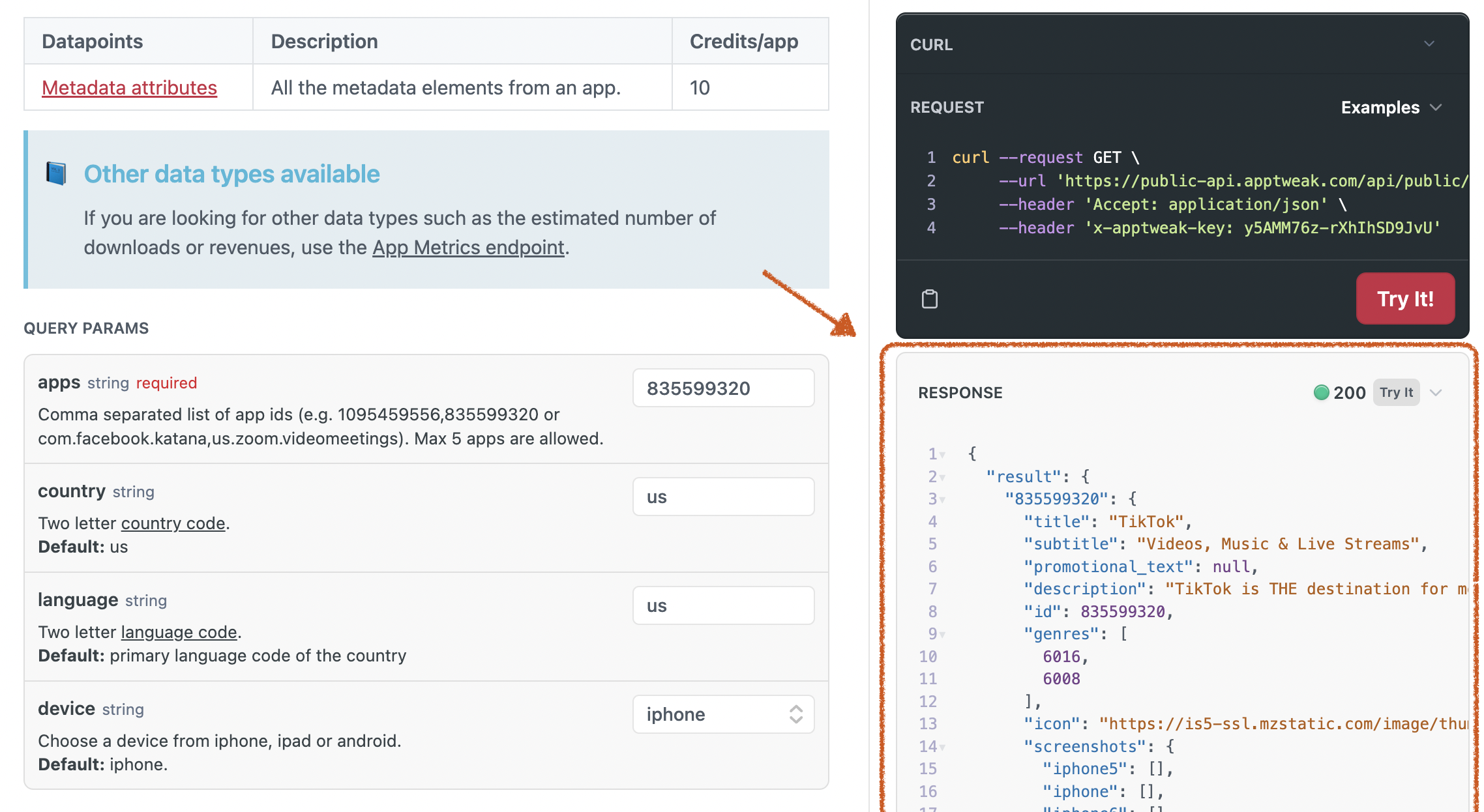The image size is (1484, 812).
Task: Collapse the "genres" array fold arrow
Action: tap(942, 635)
